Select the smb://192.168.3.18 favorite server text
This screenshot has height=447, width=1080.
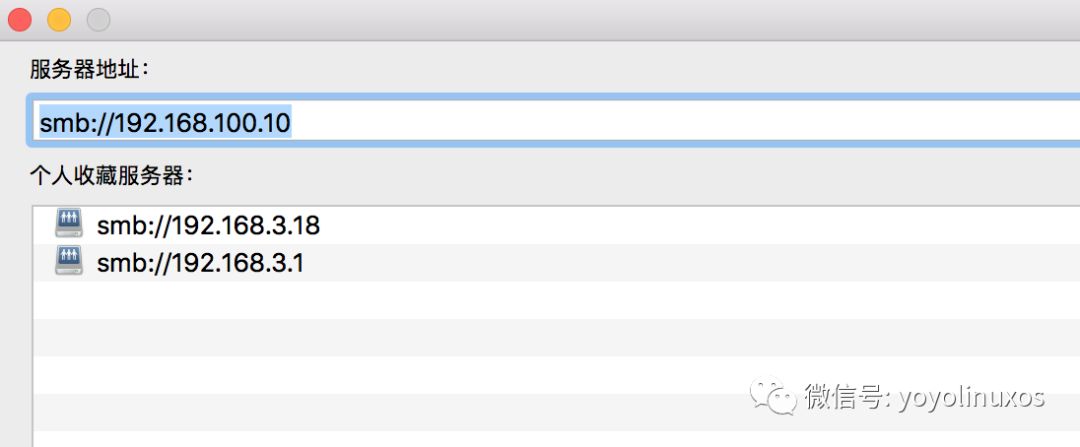point(208,225)
